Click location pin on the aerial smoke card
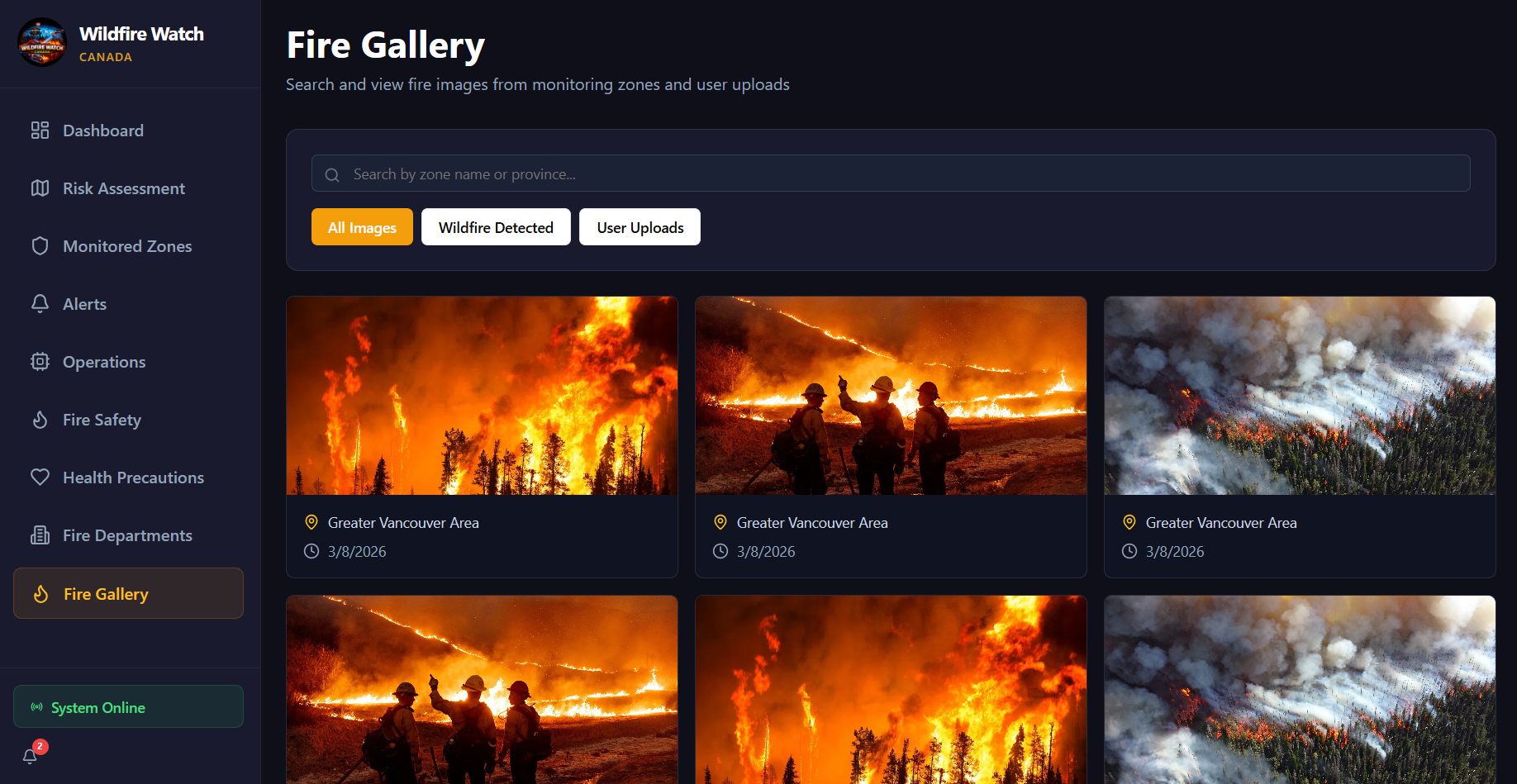Screen dimensions: 1517x784 point(1129,522)
